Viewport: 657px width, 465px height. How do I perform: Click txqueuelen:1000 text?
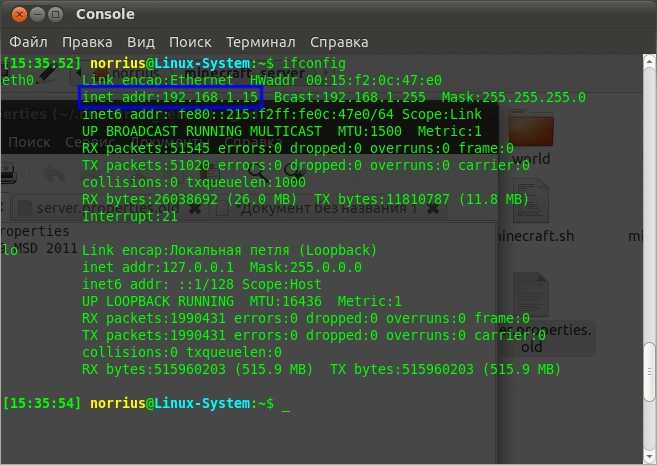(246, 182)
